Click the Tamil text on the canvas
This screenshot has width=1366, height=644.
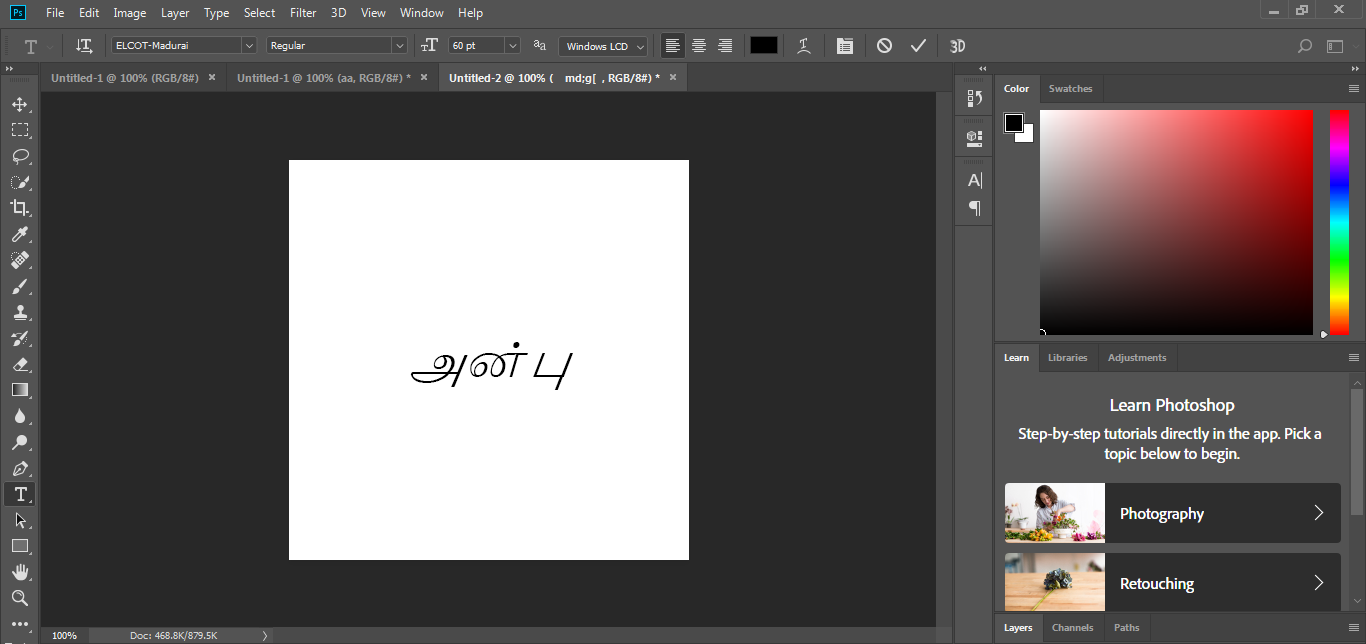point(492,367)
